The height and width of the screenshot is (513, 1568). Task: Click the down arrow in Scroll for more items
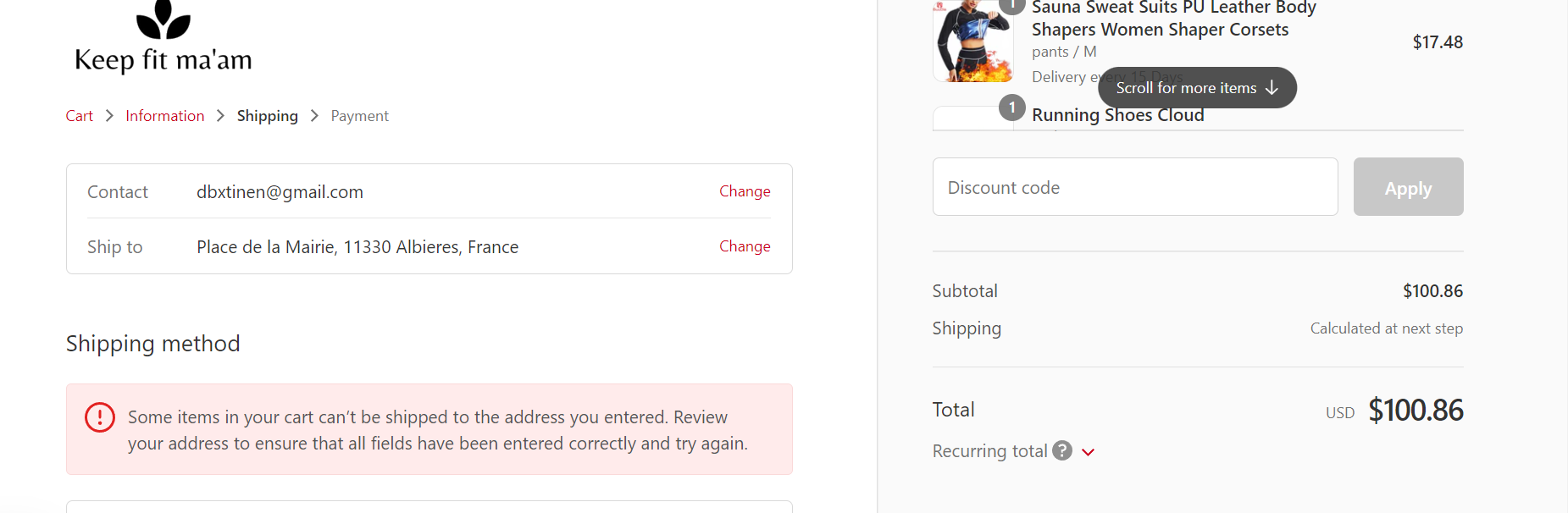(x=1272, y=88)
